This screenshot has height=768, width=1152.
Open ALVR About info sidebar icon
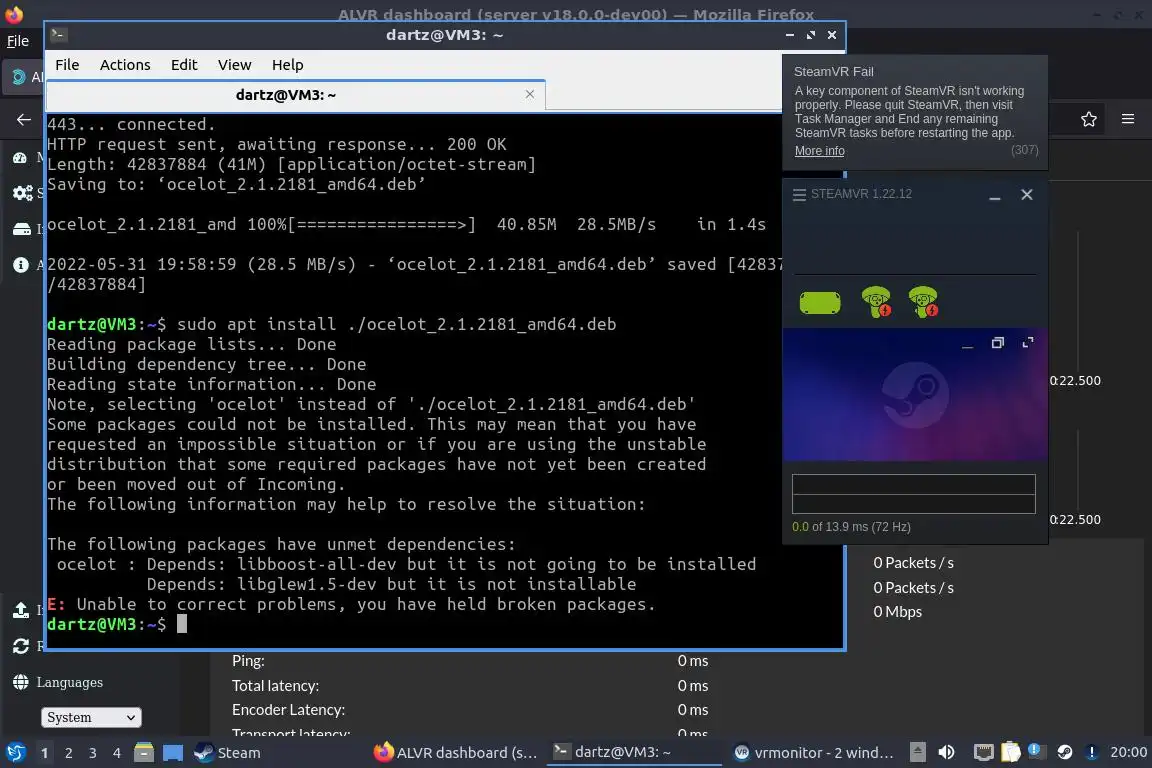pos(21,265)
